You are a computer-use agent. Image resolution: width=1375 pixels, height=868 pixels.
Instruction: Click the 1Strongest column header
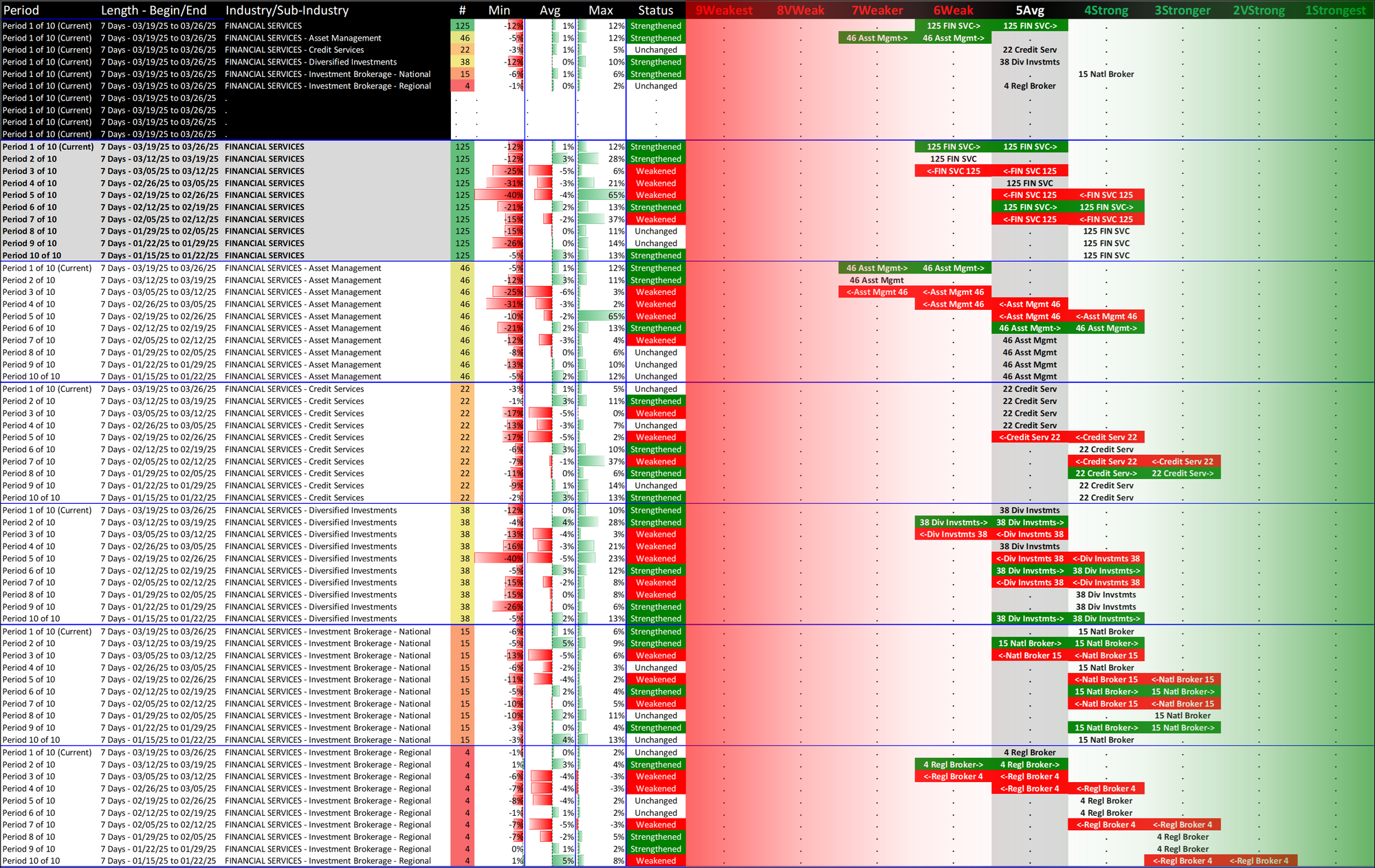[1335, 10]
